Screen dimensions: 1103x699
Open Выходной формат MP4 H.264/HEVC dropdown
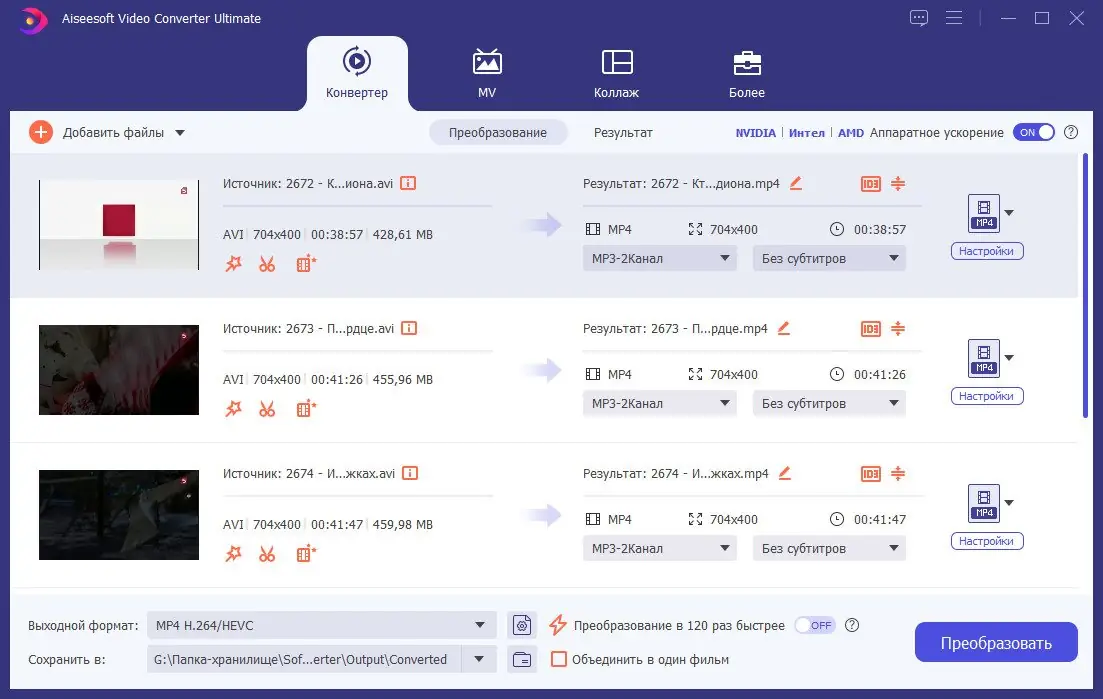(321, 625)
